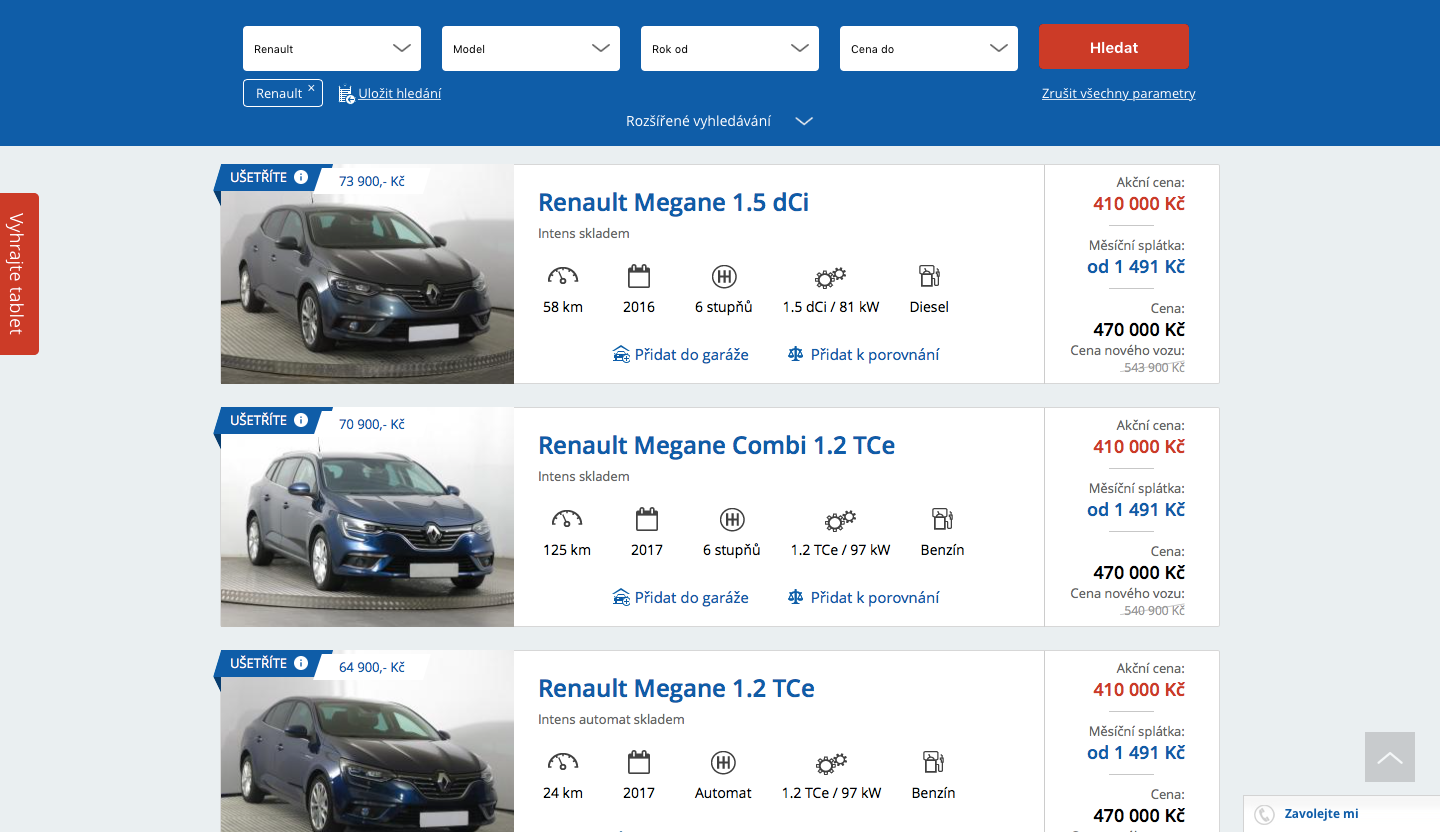Click fuel pump icon for Megane Combi

click(942, 519)
